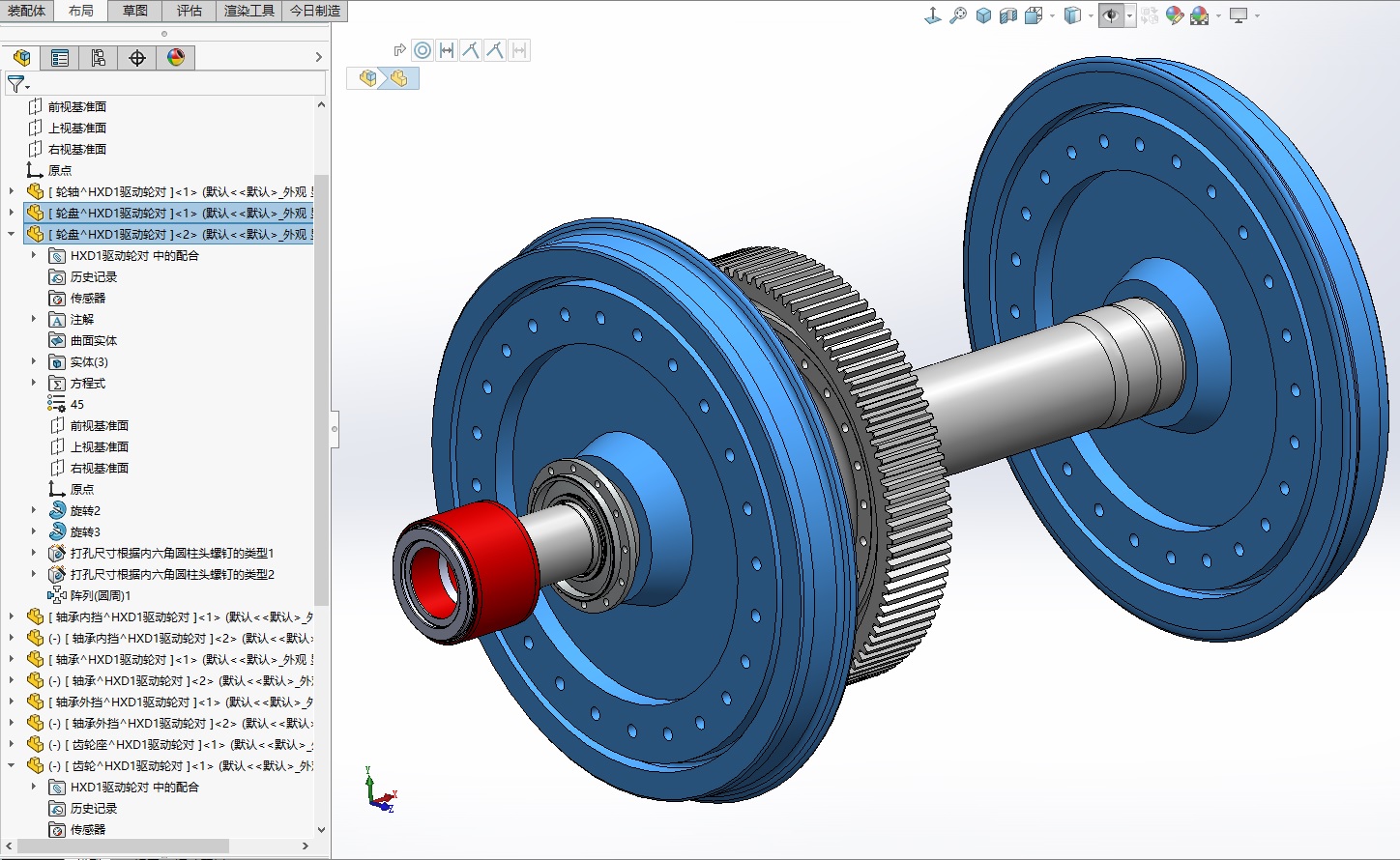Expand the 轴承内挡^HXD1驱动轮对 <1> node

point(12,616)
